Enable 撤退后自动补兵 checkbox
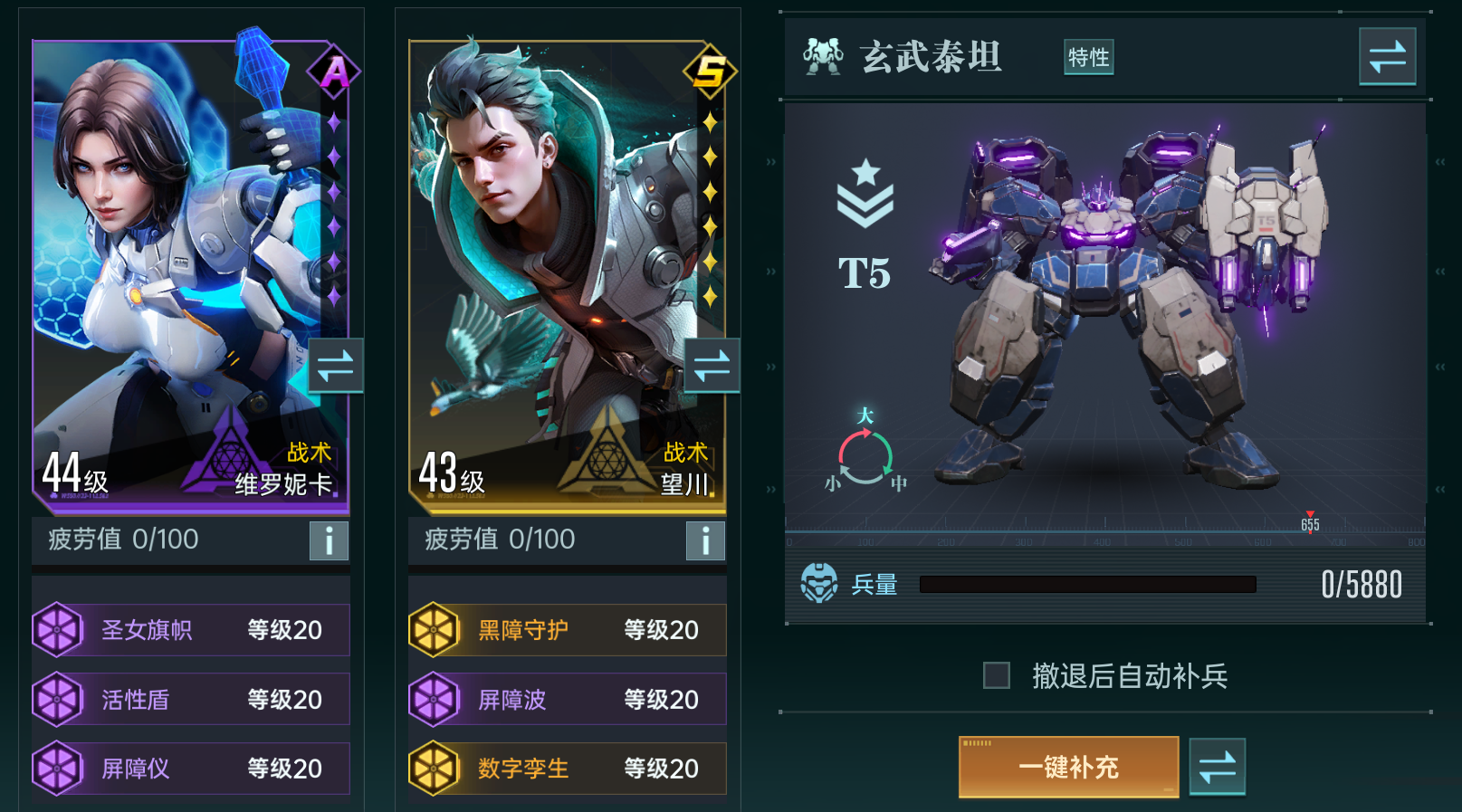This screenshot has height=812, width=1462. click(x=997, y=675)
